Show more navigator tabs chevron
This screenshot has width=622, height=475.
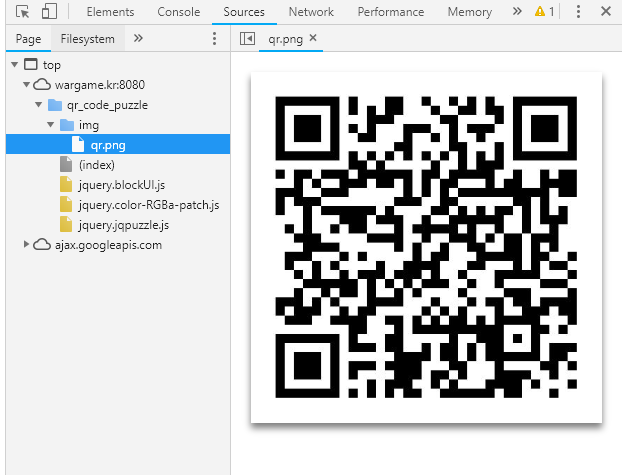point(138,38)
